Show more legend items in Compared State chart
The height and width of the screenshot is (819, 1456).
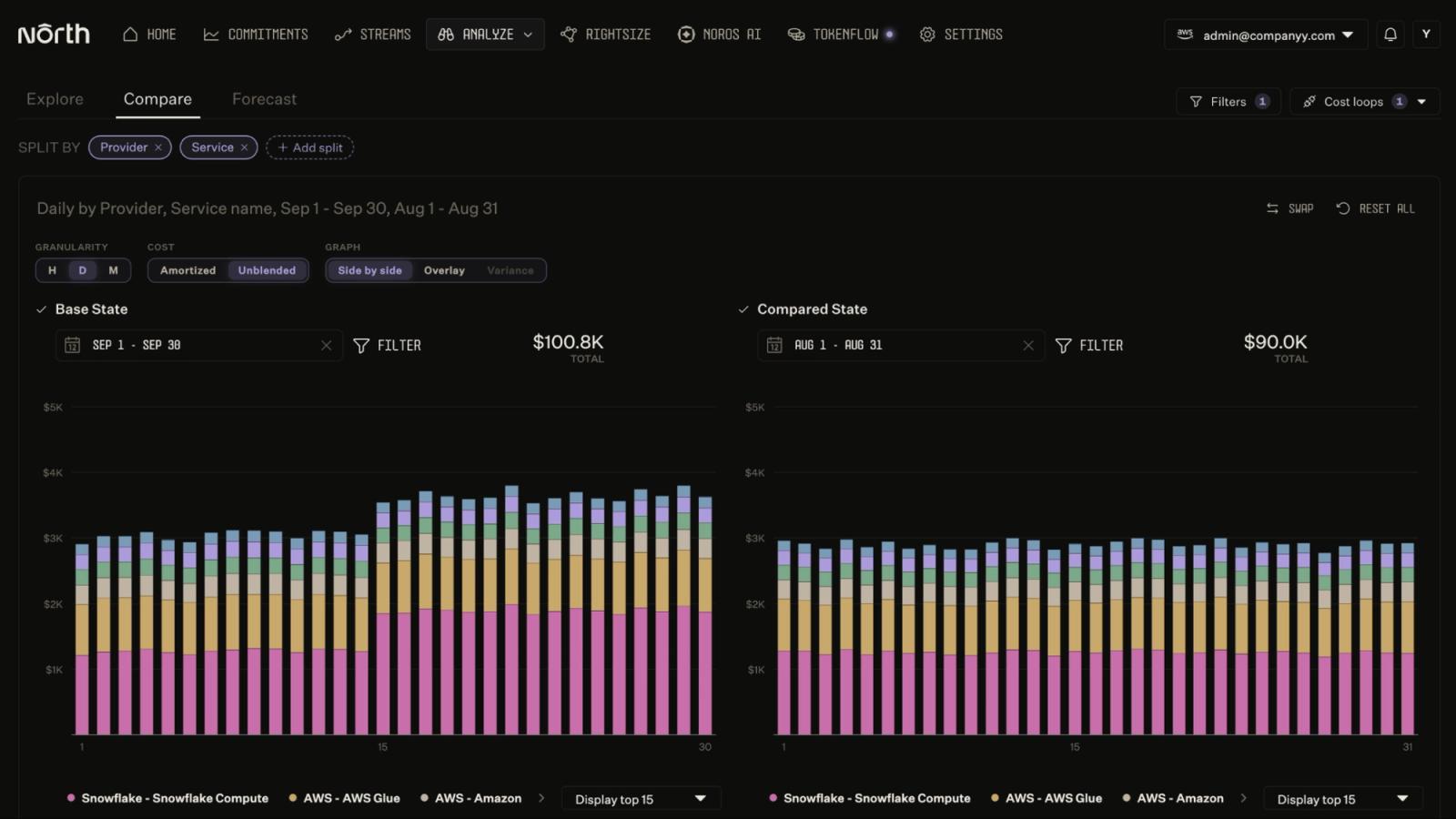click(1244, 798)
